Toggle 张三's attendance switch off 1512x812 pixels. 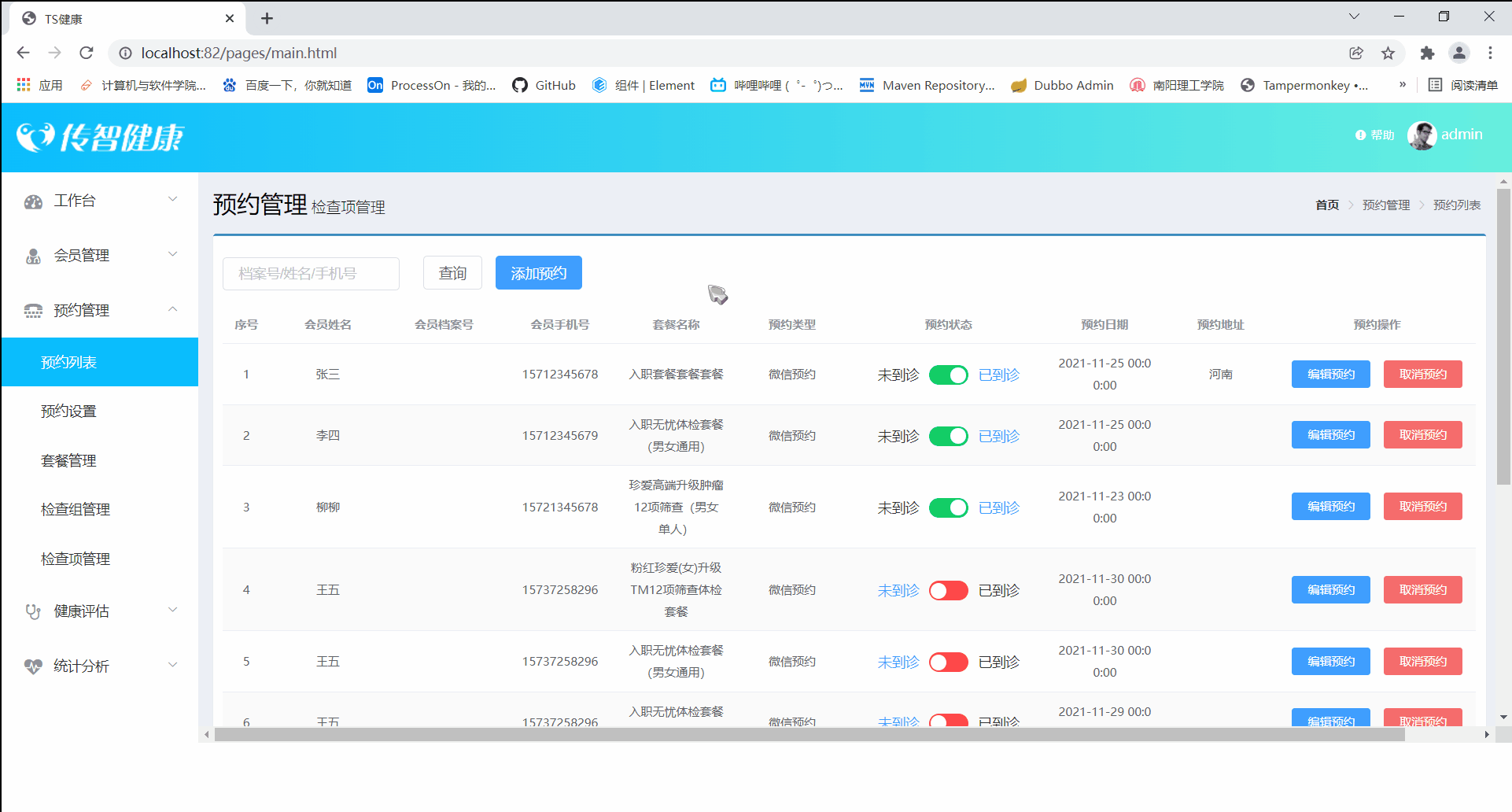[948, 375]
